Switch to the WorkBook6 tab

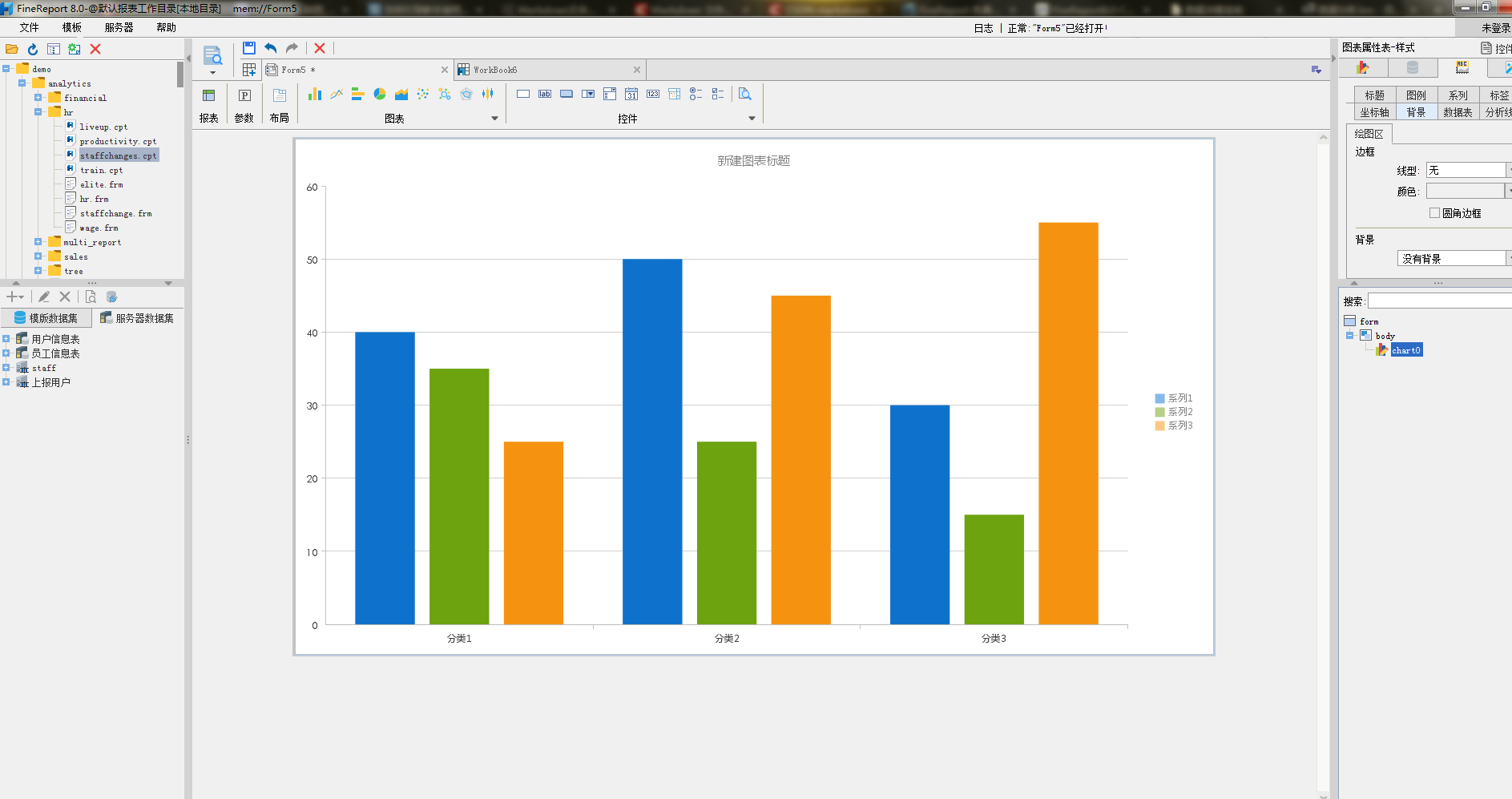pos(550,70)
